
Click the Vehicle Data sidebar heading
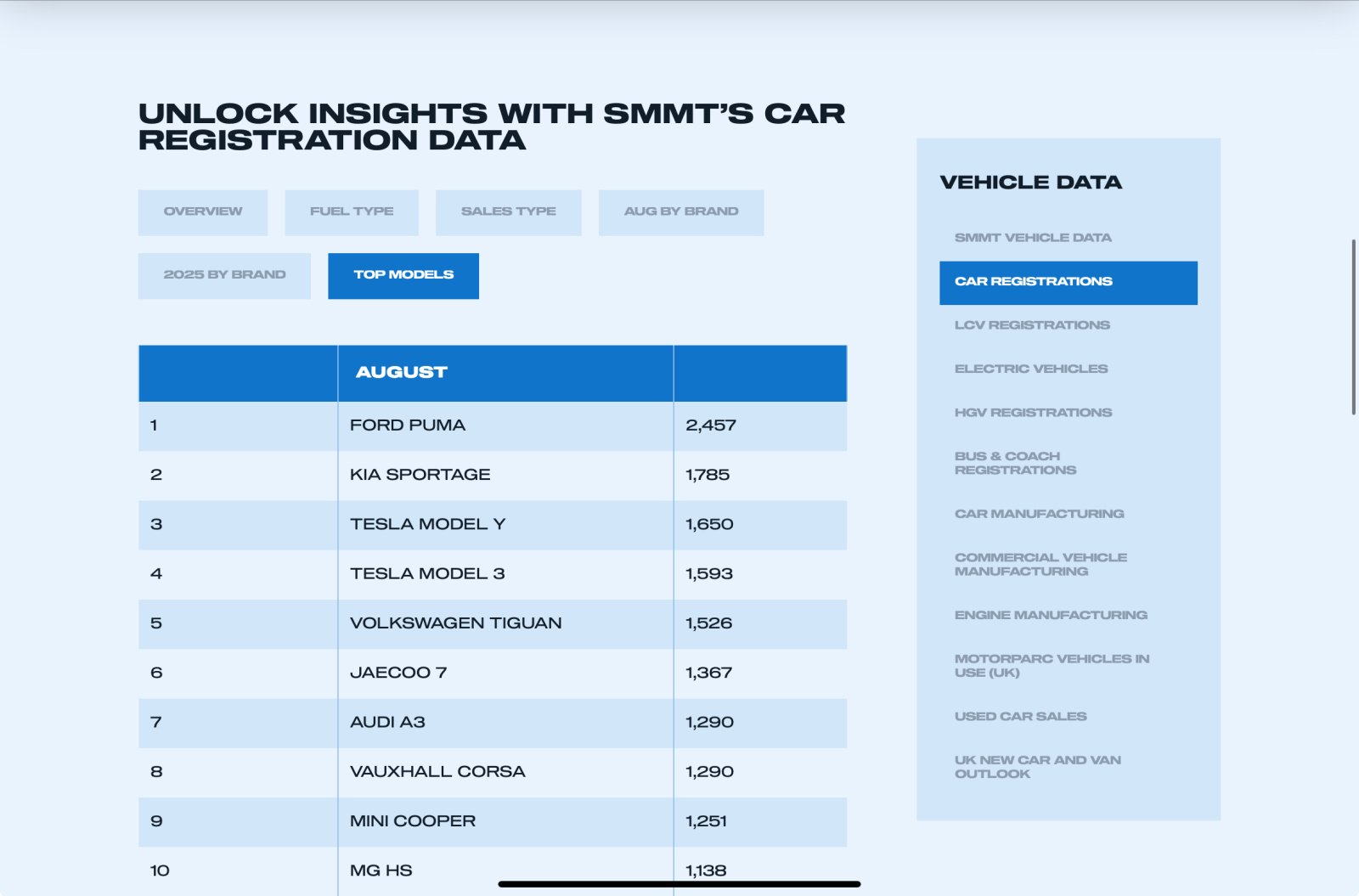tap(1030, 183)
